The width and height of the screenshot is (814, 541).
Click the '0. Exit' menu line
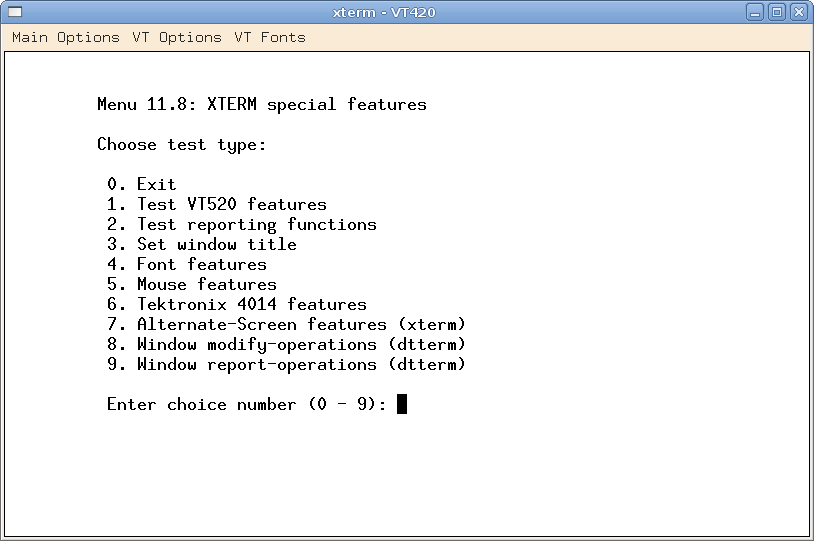[x=141, y=184]
